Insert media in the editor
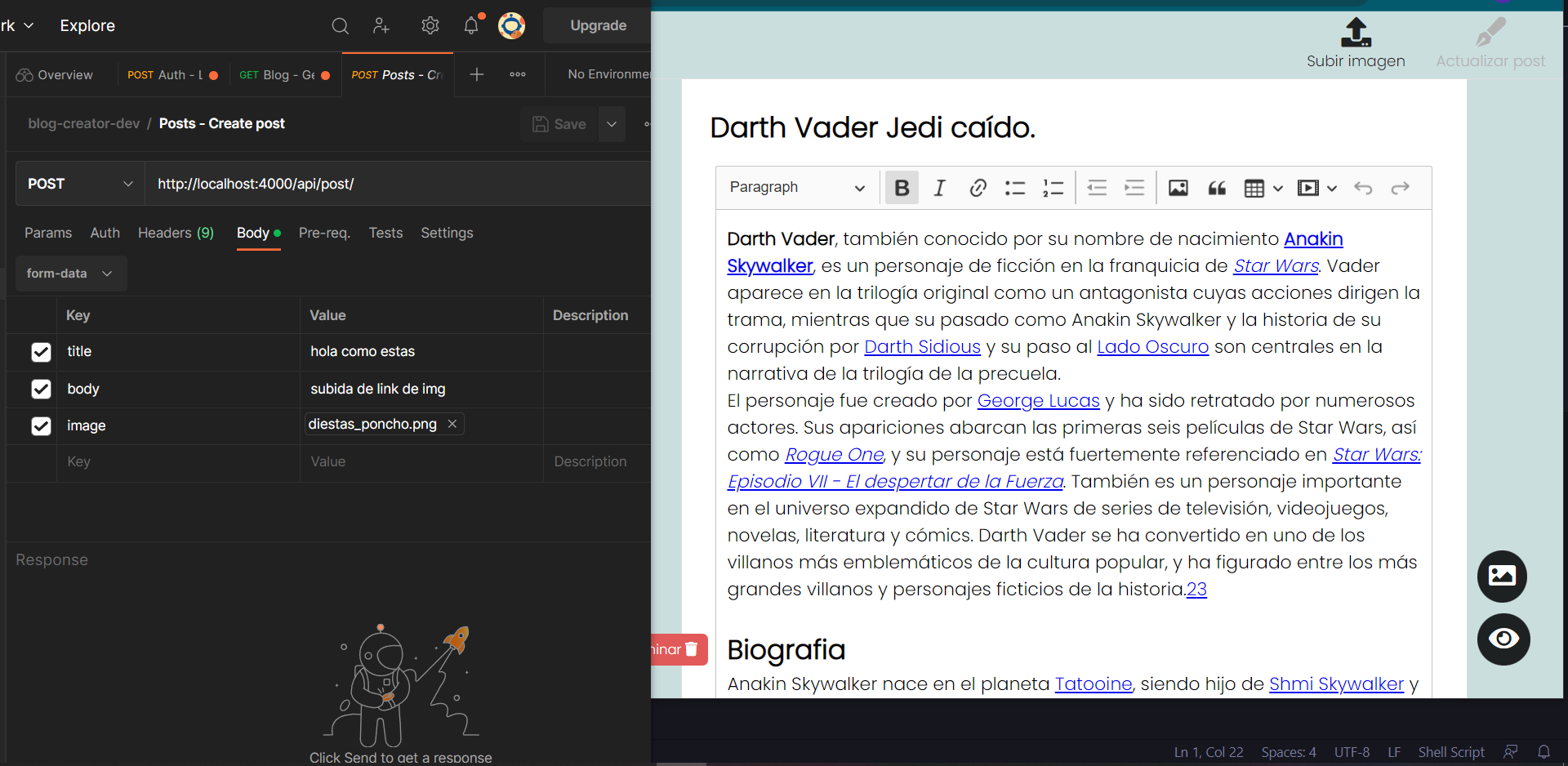Screen dimensions: 1568x766 1308,188
